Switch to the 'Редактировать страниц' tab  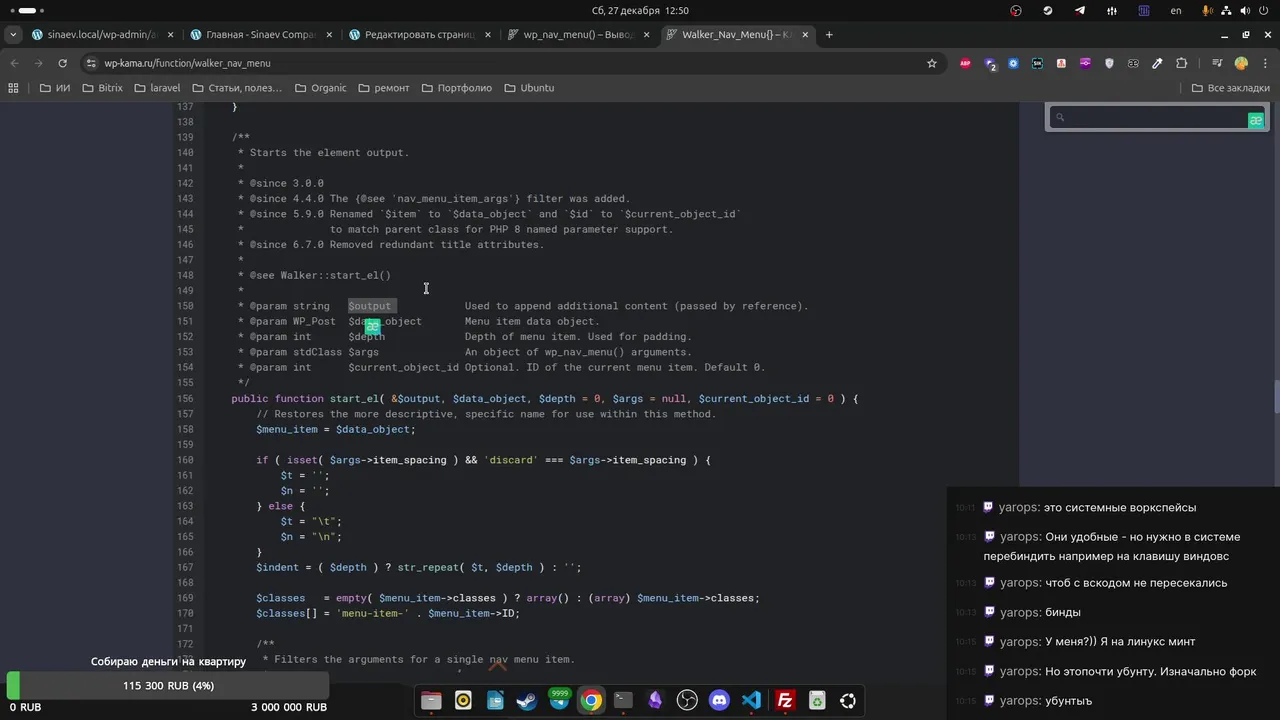[x=420, y=34]
